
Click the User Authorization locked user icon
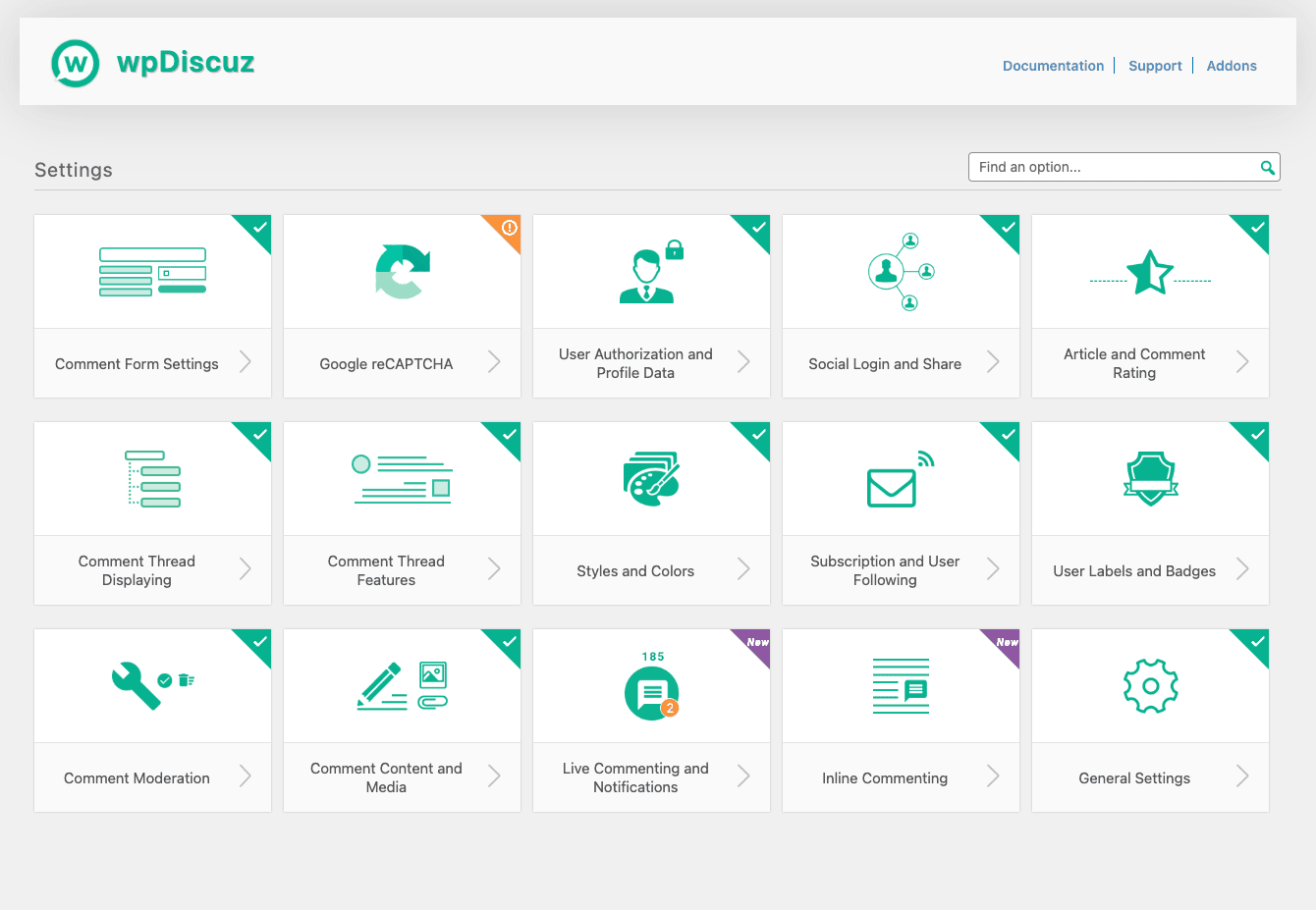(x=651, y=271)
